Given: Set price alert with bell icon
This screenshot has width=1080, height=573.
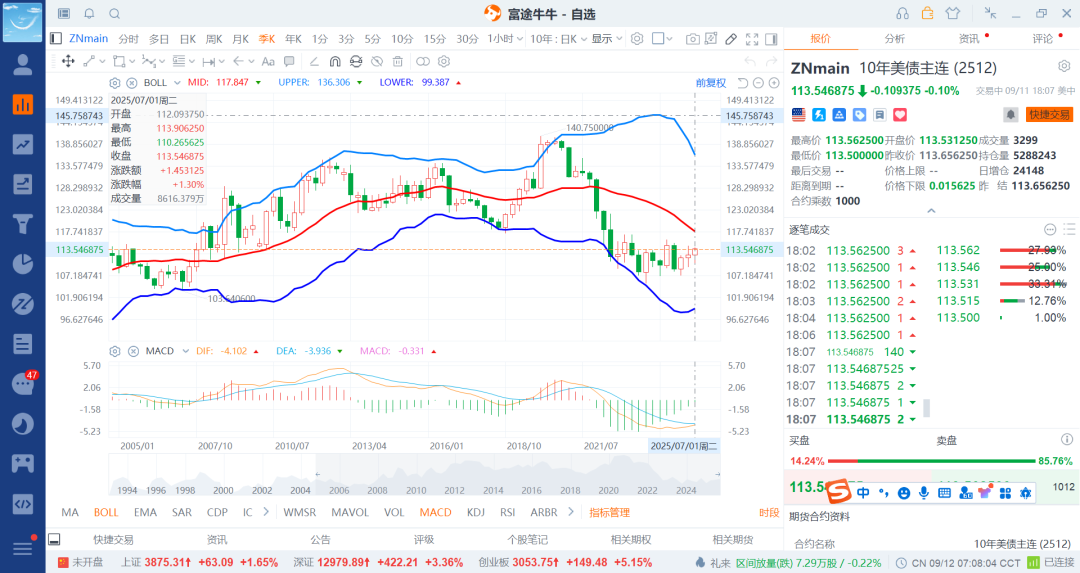Looking at the screenshot, I should [1010, 114].
